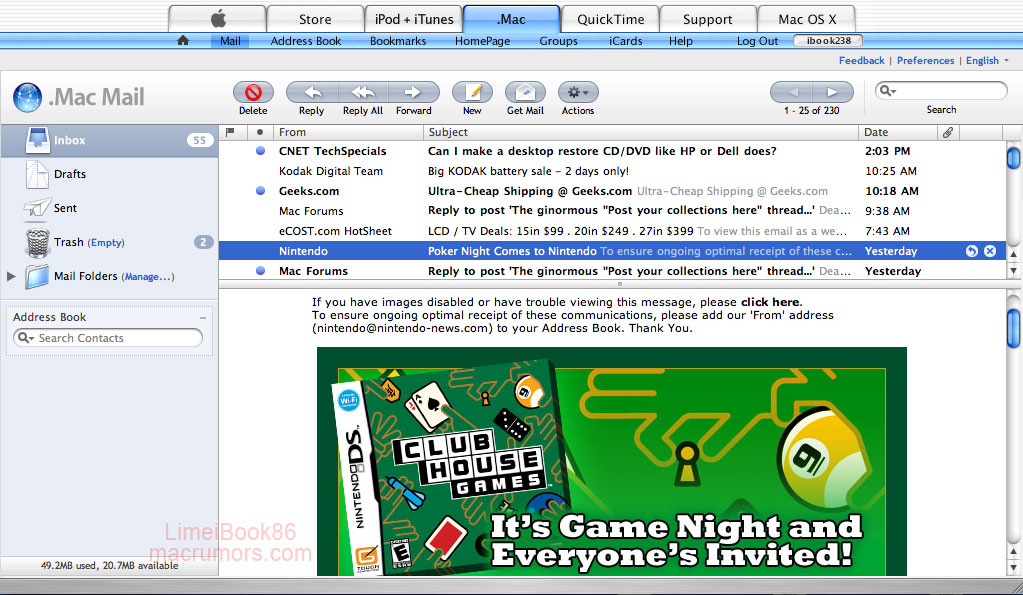Toggle unread dot on CNET TechSpecials message
Image resolution: width=1023 pixels, height=595 pixels.
(x=260, y=151)
